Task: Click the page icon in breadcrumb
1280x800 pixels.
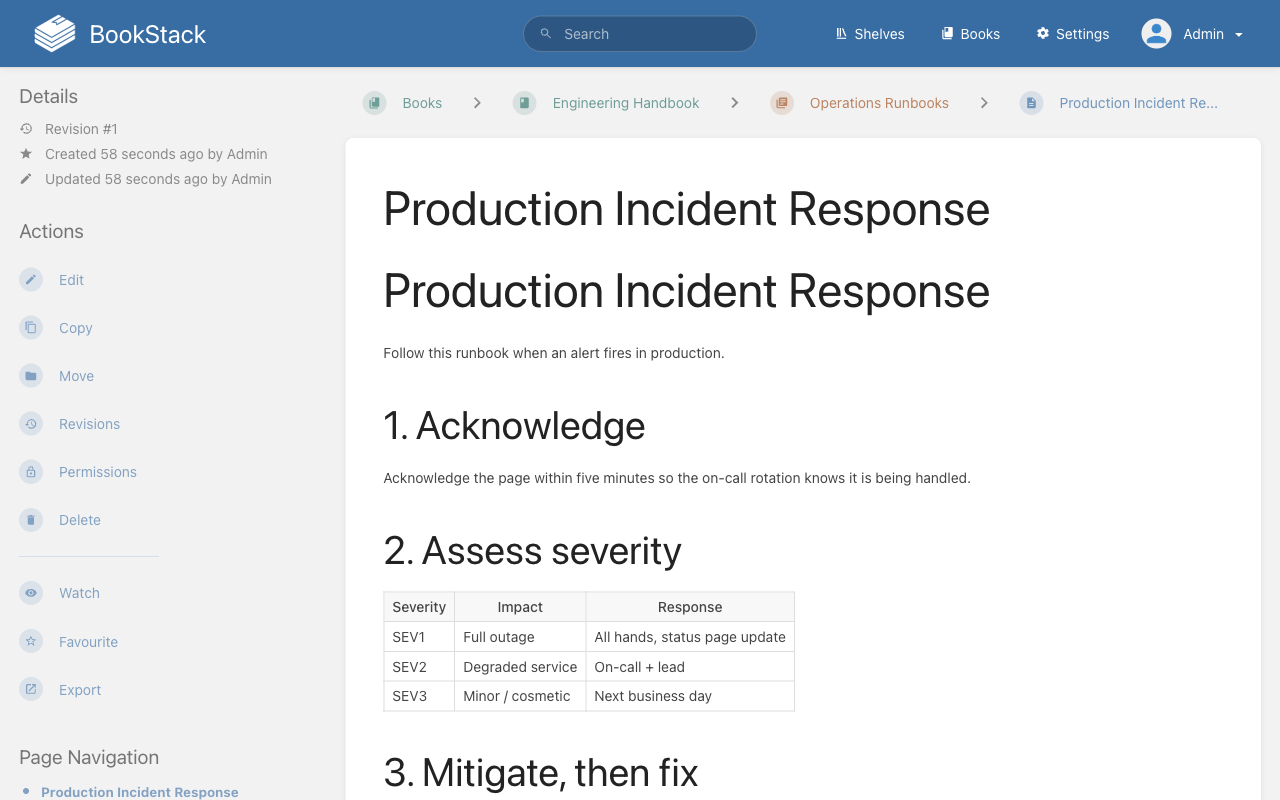Action: (x=1031, y=103)
